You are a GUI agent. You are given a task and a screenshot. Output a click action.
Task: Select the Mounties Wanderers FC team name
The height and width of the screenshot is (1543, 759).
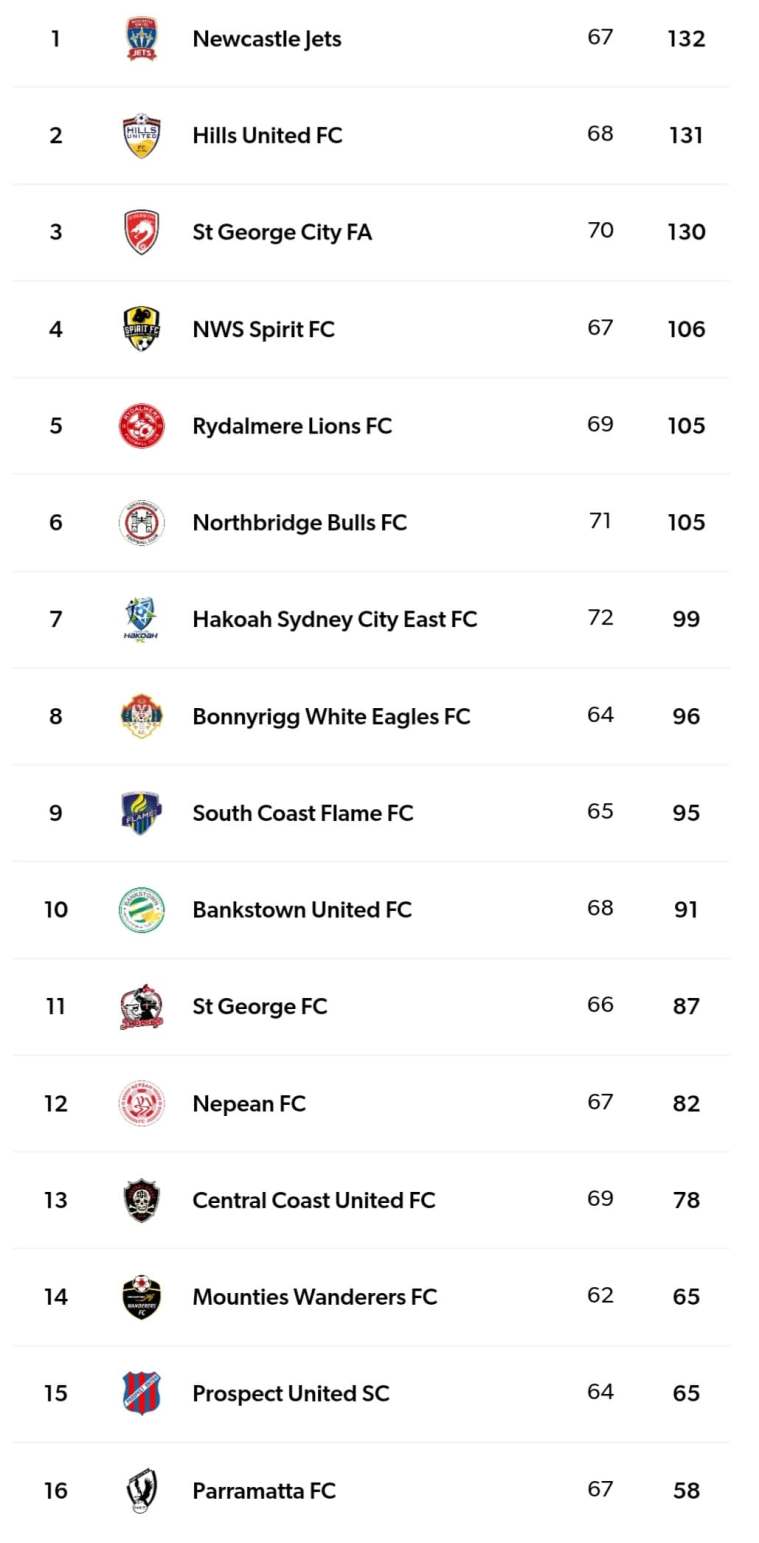[x=314, y=1297]
